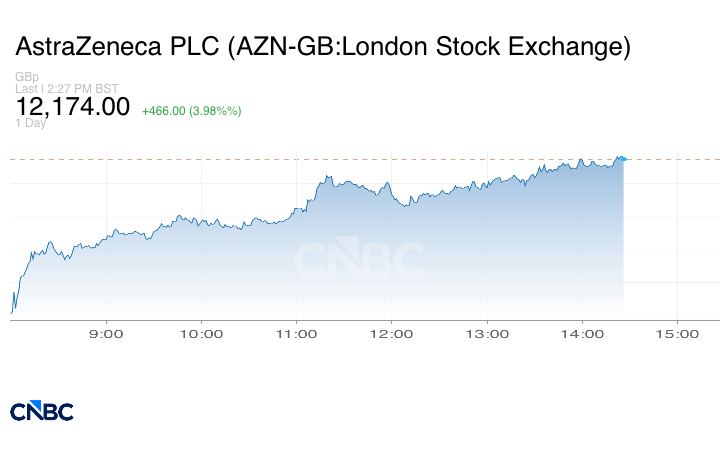Click the 9:00 time axis label
Viewport: 720px width, 450px height.
tap(106, 334)
